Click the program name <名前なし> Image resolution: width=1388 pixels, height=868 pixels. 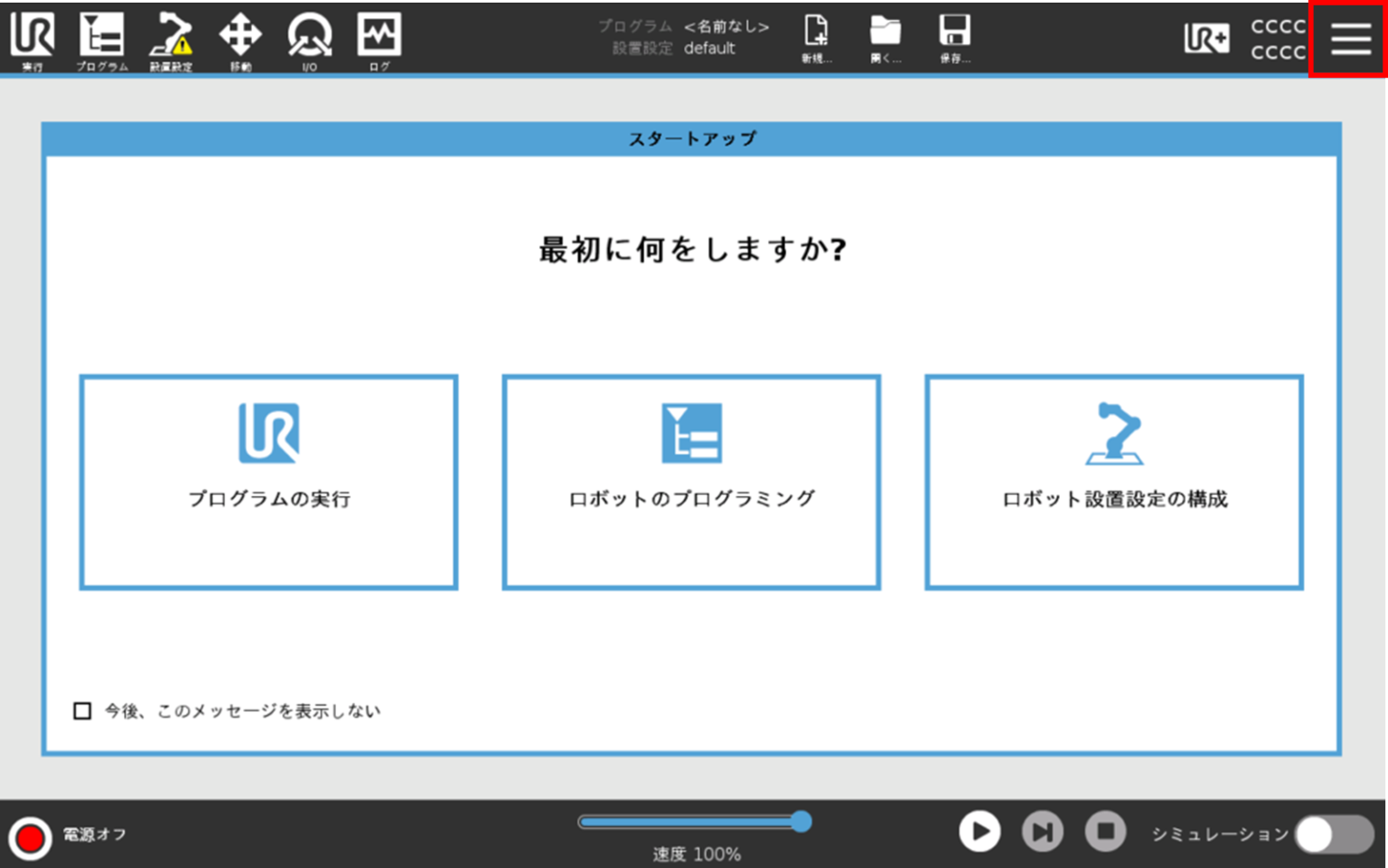click(727, 28)
